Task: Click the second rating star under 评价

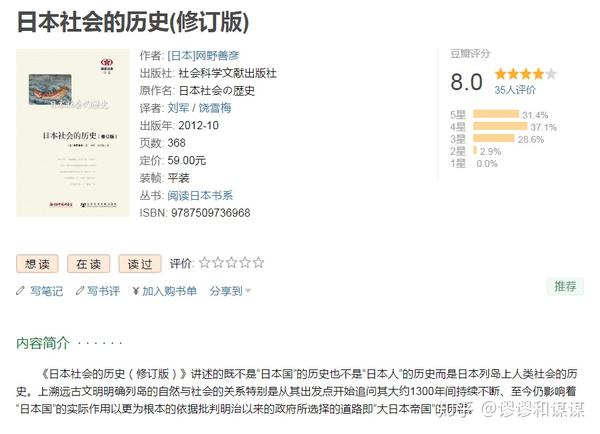Action: [x=218, y=263]
